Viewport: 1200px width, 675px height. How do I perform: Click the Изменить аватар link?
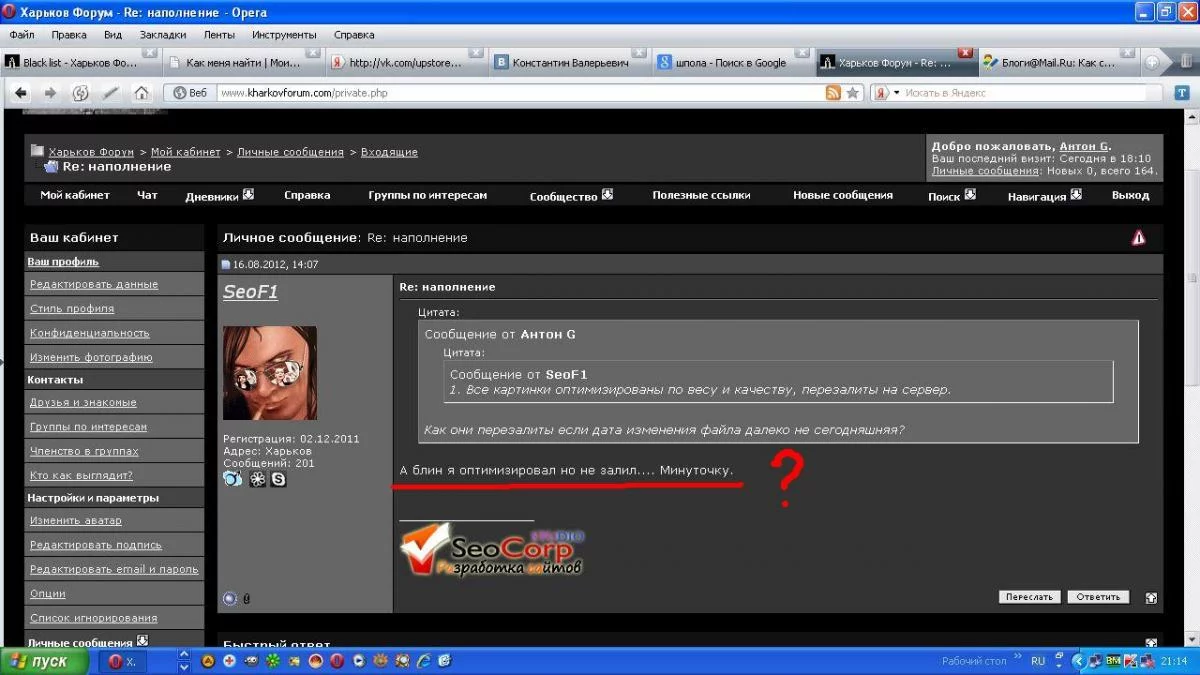pos(76,521)
